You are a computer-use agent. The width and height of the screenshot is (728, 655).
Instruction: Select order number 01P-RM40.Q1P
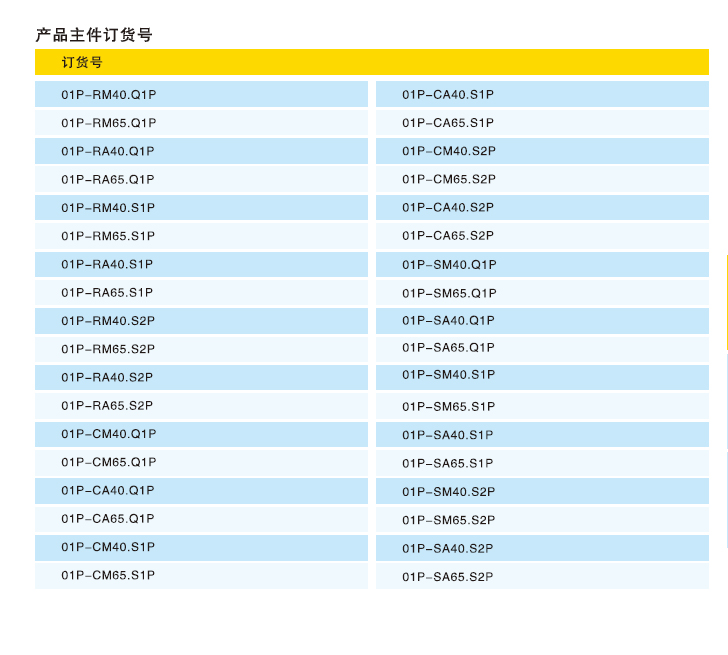(x=108, y=95)
